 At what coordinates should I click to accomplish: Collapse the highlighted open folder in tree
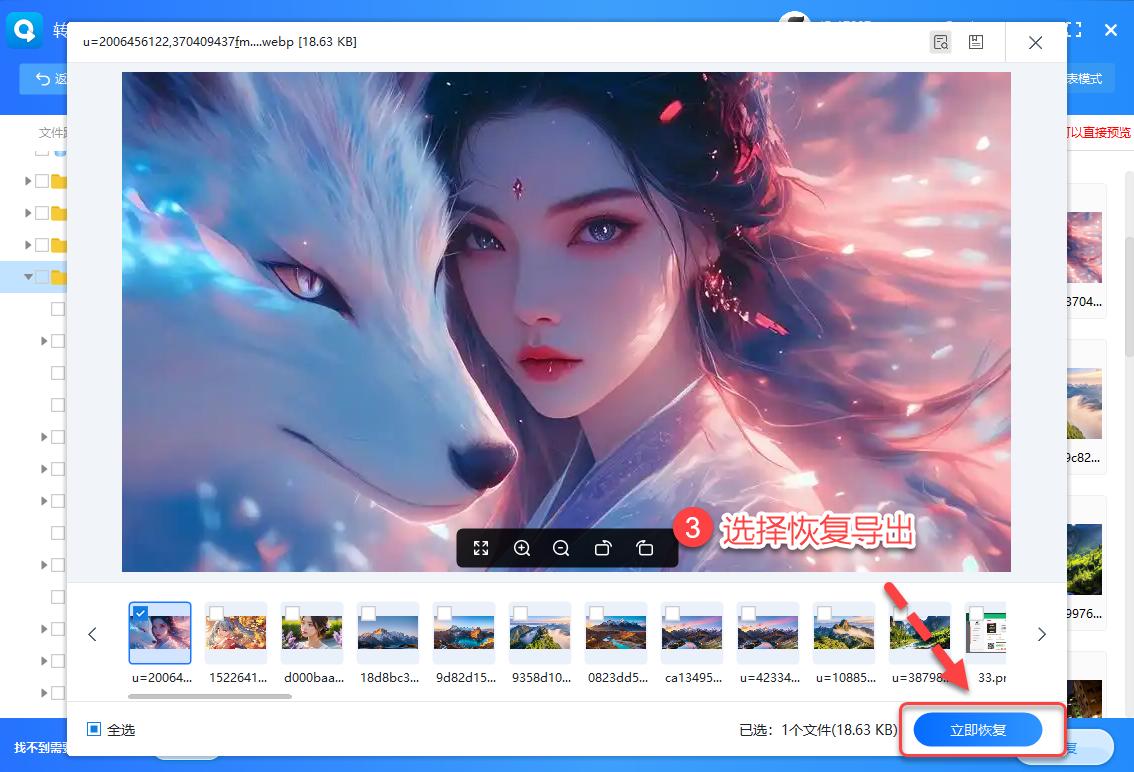[28, 277]
